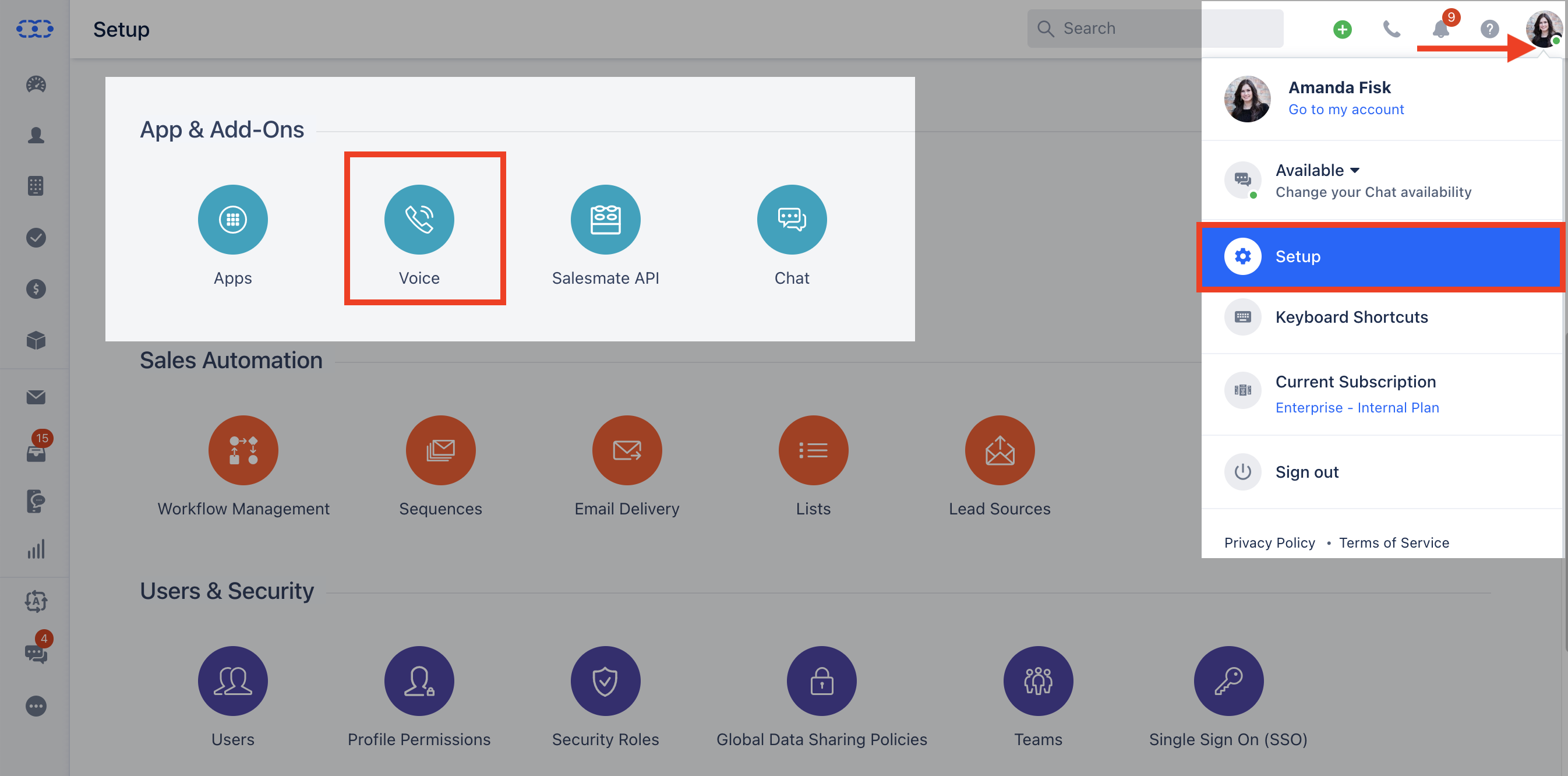Open the help question mark icon
This screenshot has width=1568, height=776.
1489,29
